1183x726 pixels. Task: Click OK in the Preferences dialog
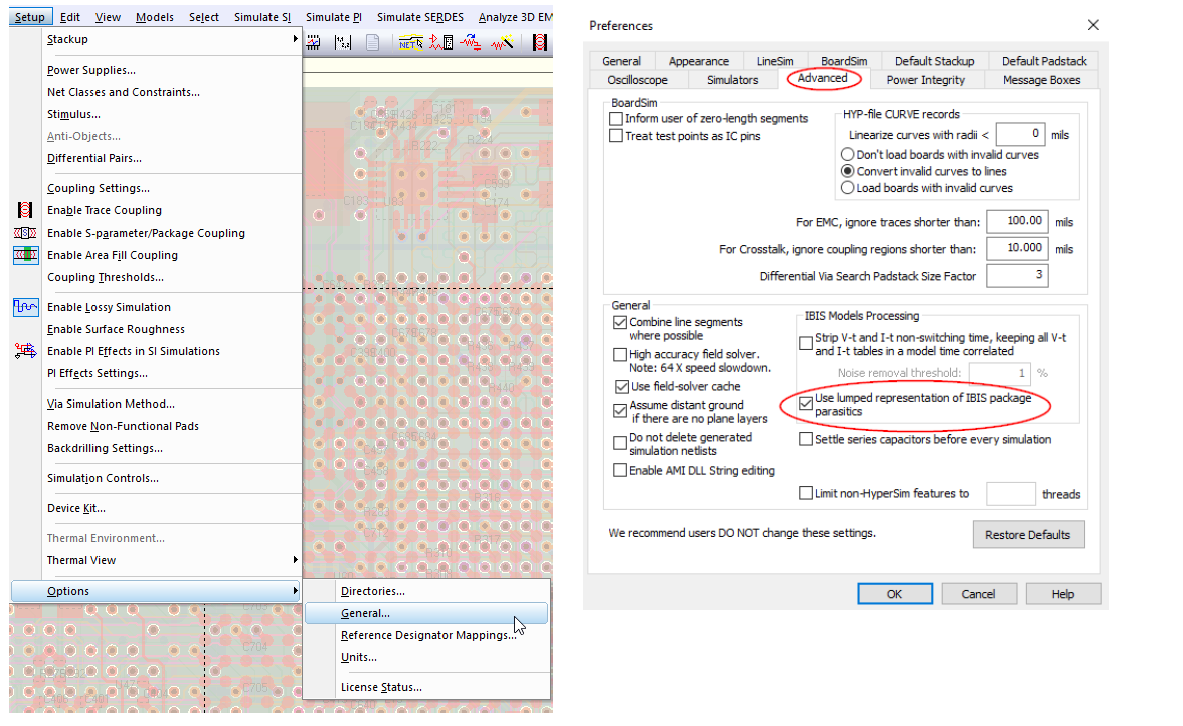click(895, 594)
